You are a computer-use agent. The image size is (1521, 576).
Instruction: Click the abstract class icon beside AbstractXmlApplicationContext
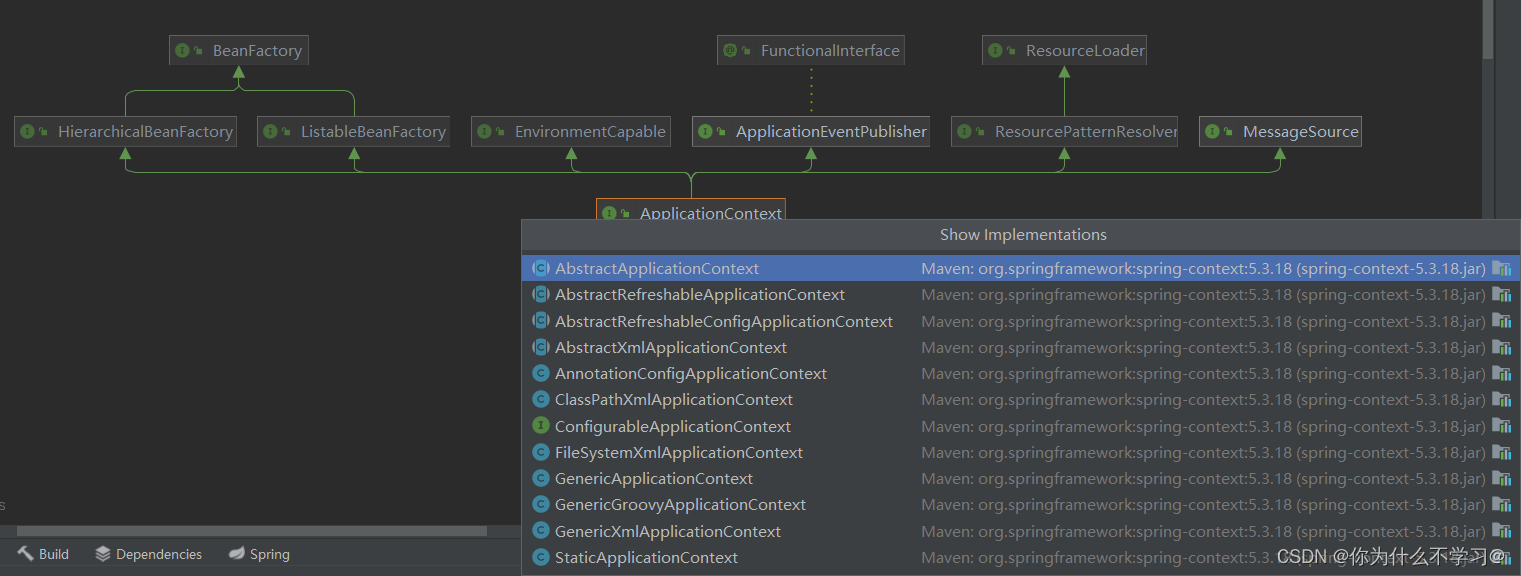coord(540,347)
